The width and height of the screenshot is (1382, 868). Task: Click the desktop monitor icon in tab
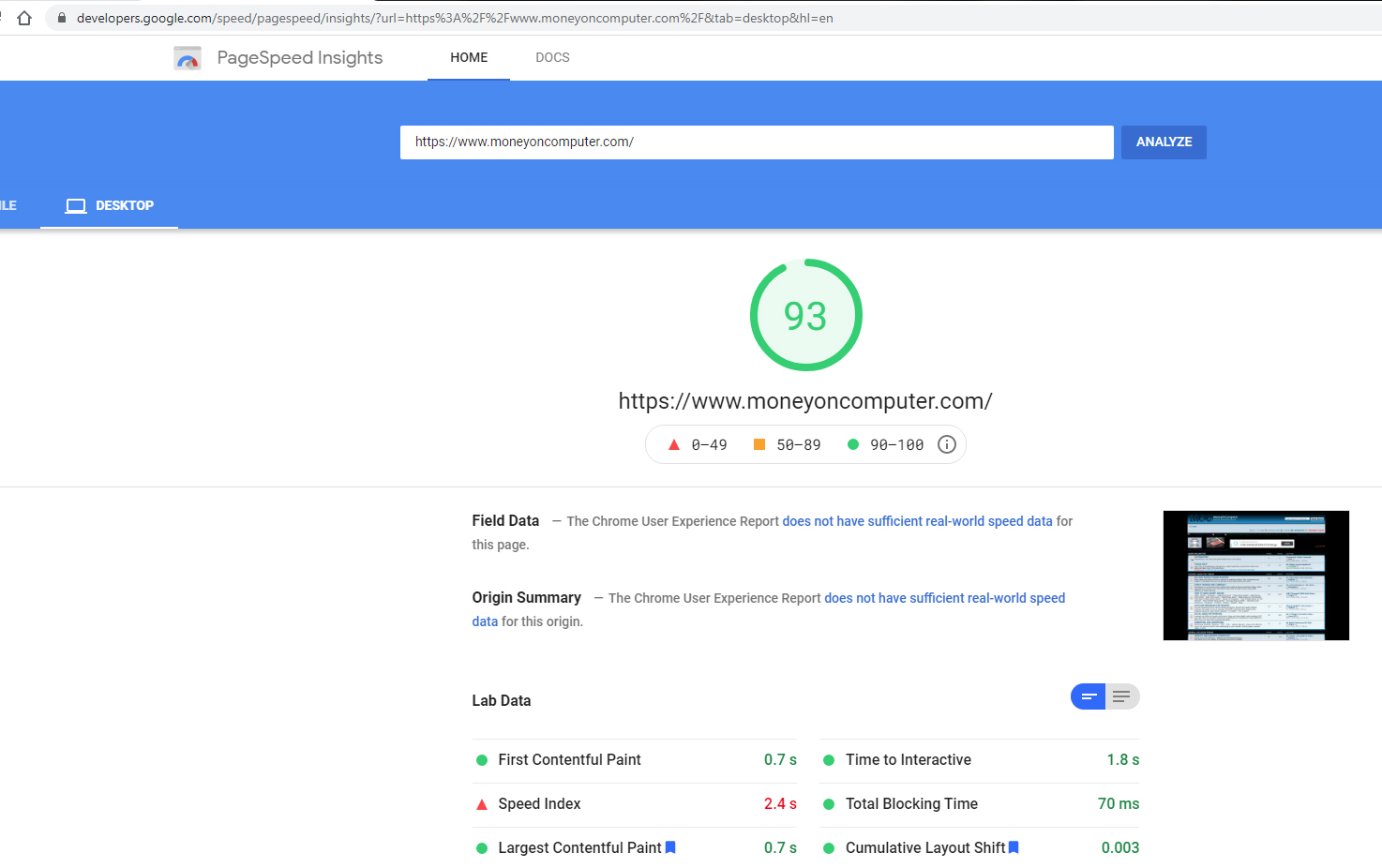[76, 205]
